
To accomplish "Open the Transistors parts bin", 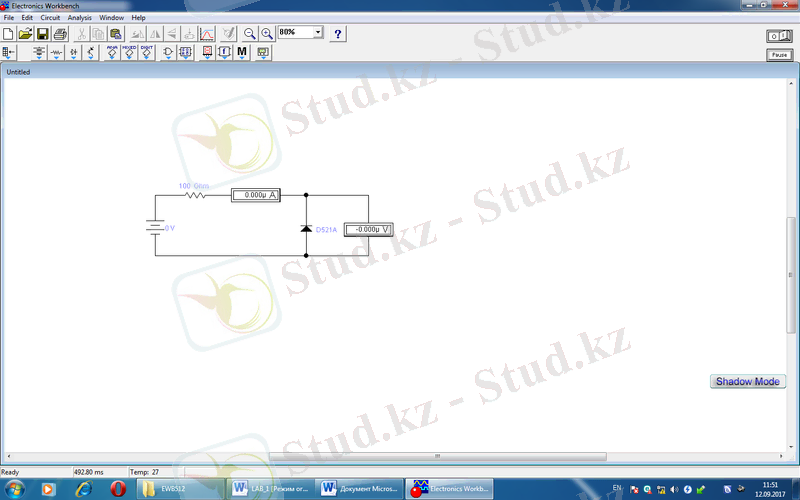I will [x=91, y=53].
